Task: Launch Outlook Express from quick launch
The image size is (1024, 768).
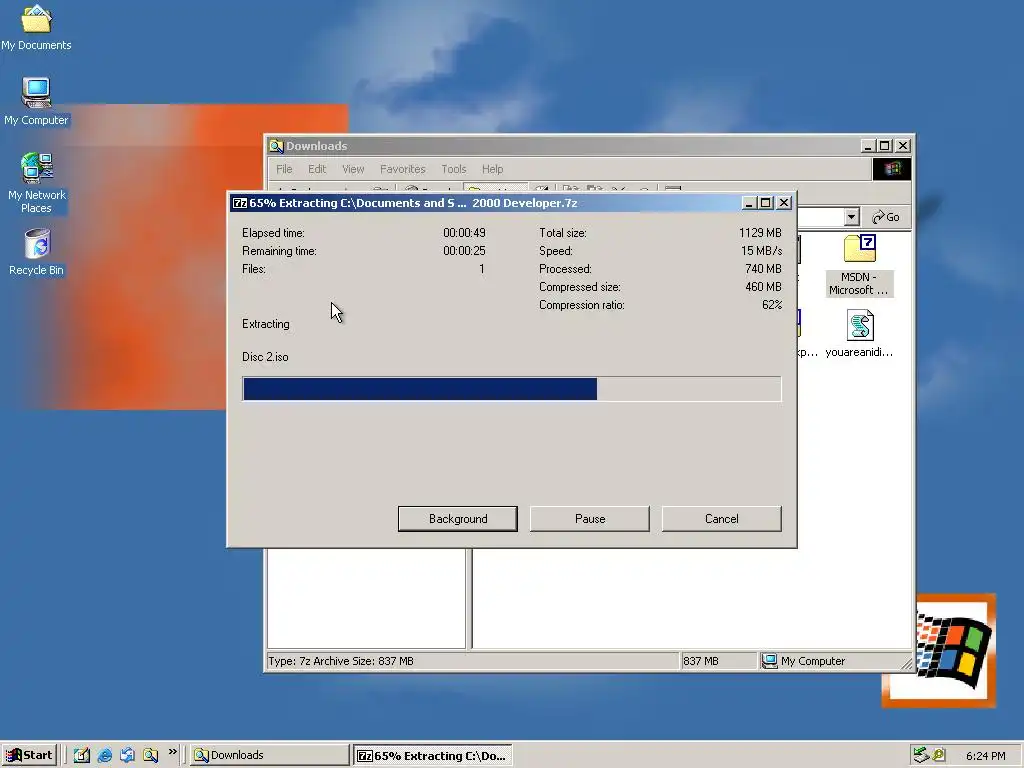Action: [127, 755]
